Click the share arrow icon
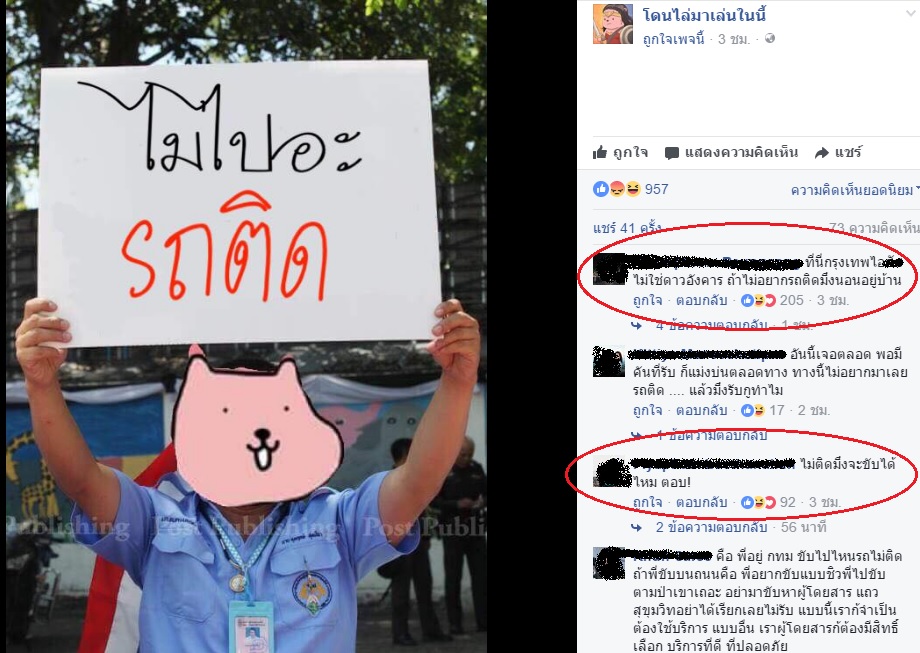Viewport: 920px width, 653px height. tap(821, 153)
